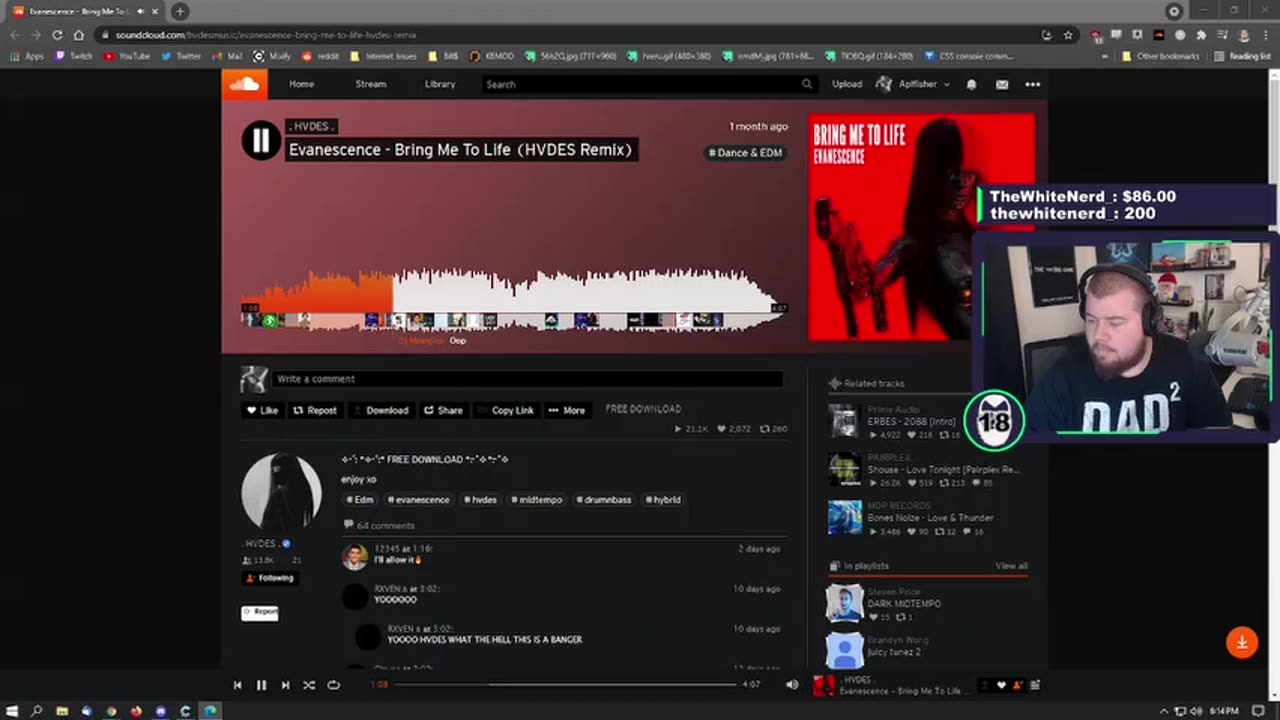The image size is (1280, 720).
Task: Expand the More options dropdown
Action: pos(566,410)
